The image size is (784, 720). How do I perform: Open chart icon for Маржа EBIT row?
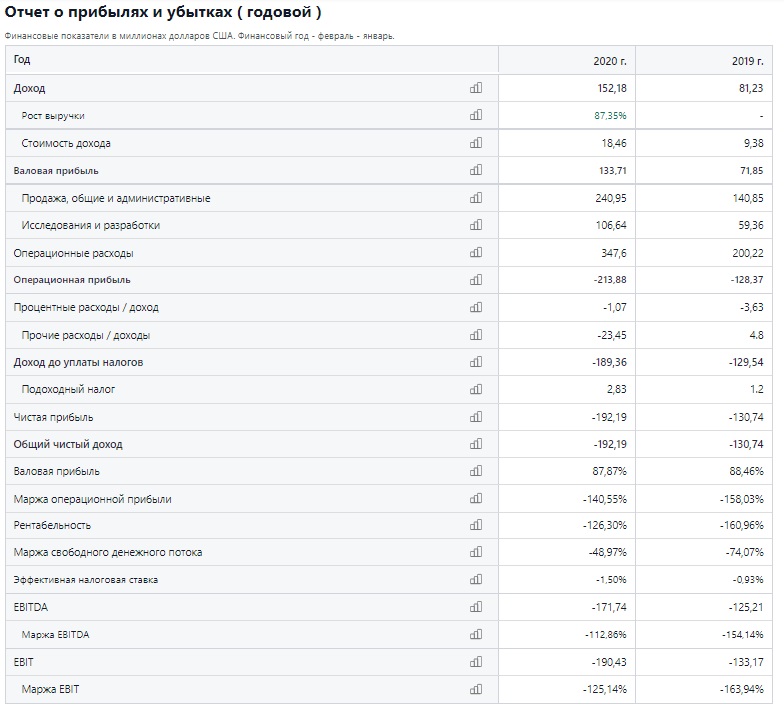tap(476, 689)
